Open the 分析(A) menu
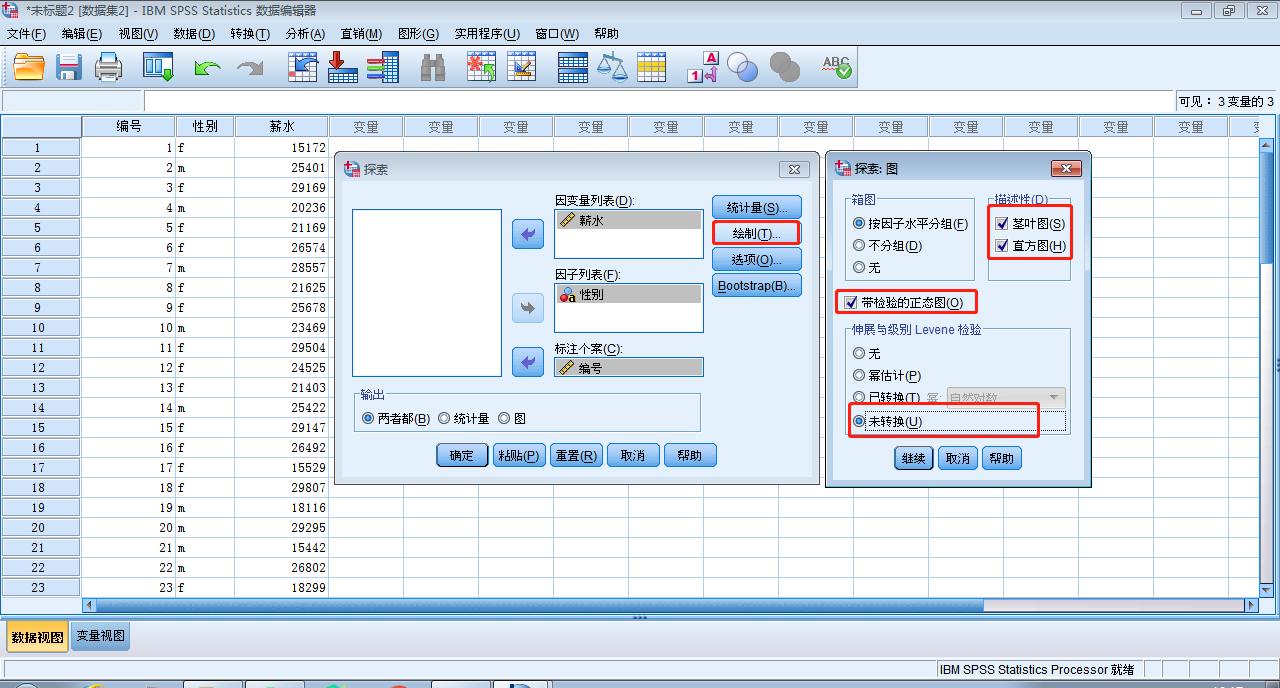Image resolution: width=1280 pixels, height=688 pixels. tap(305, 33)
